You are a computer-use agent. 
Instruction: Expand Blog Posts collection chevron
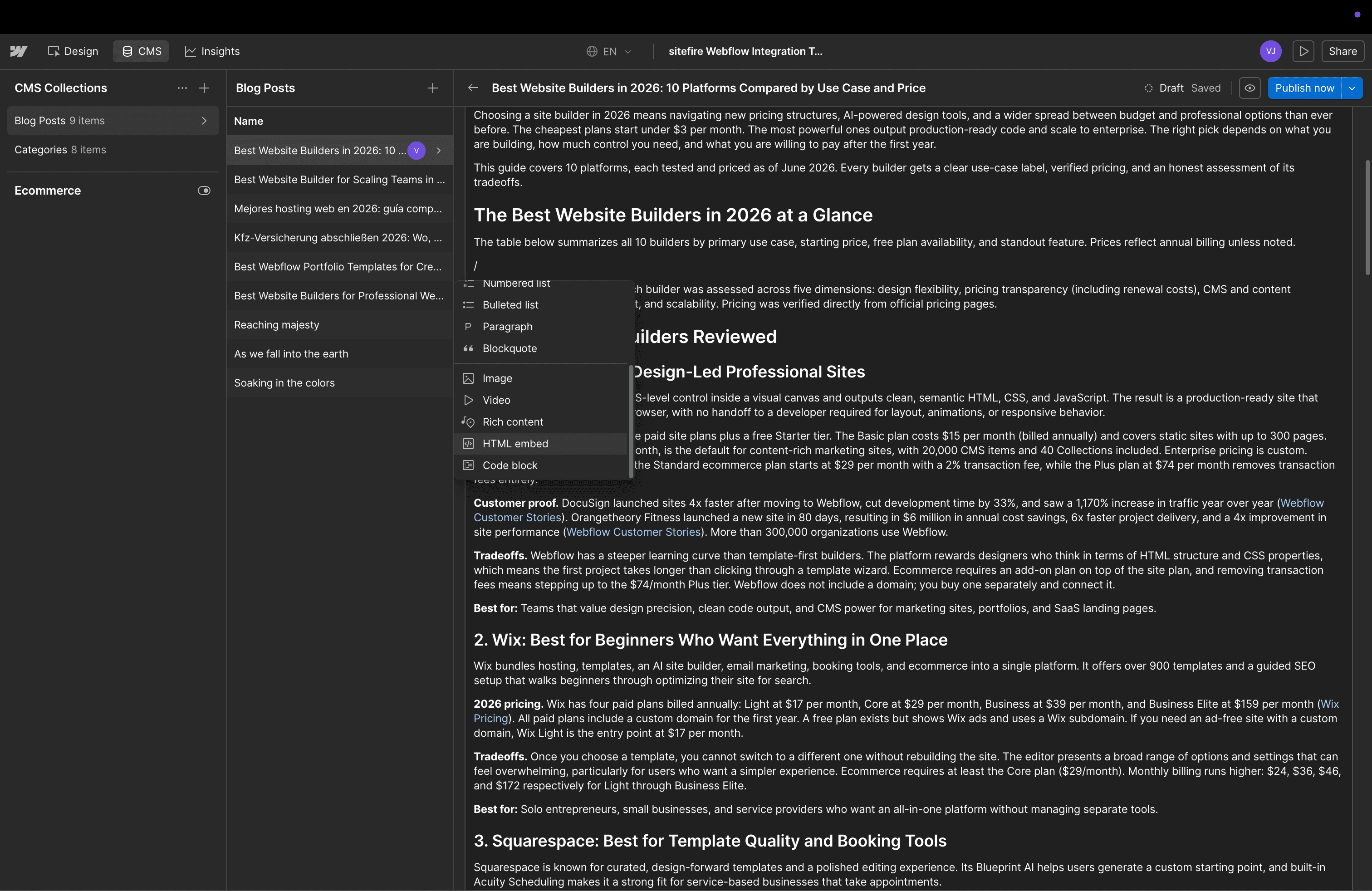[204, 121]
